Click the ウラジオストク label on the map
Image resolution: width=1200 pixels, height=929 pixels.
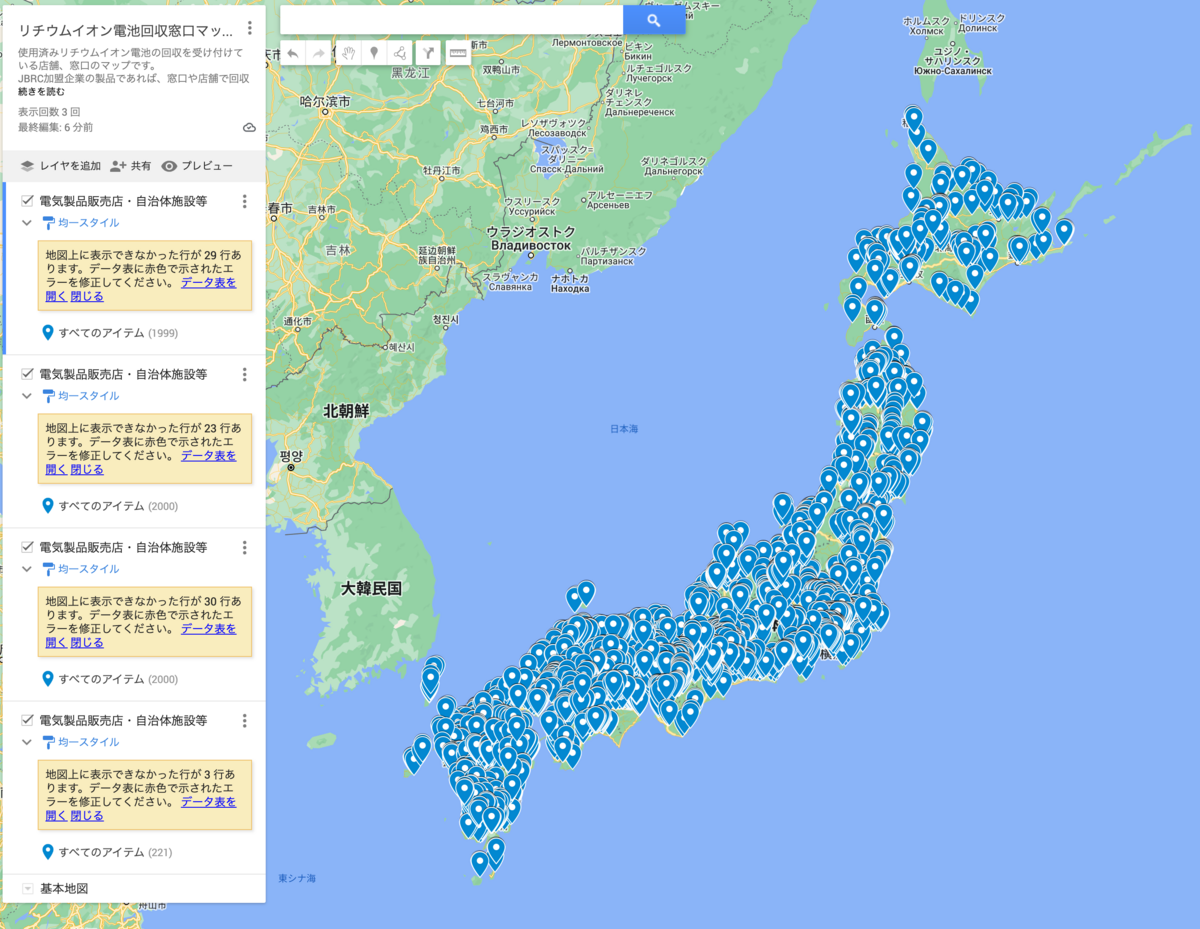[x=529, y=231]
